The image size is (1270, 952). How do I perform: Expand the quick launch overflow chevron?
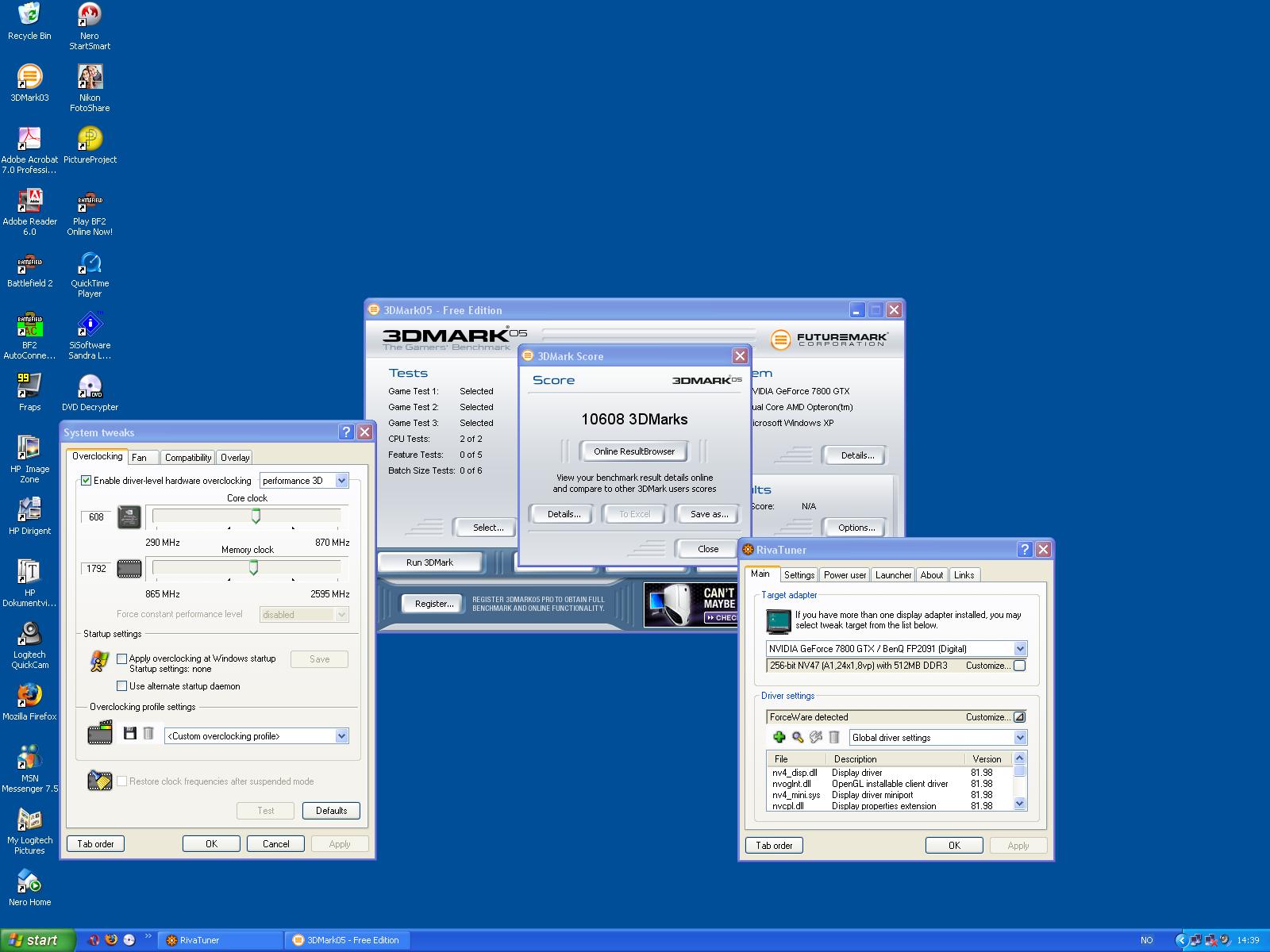[x=148, y=937]
